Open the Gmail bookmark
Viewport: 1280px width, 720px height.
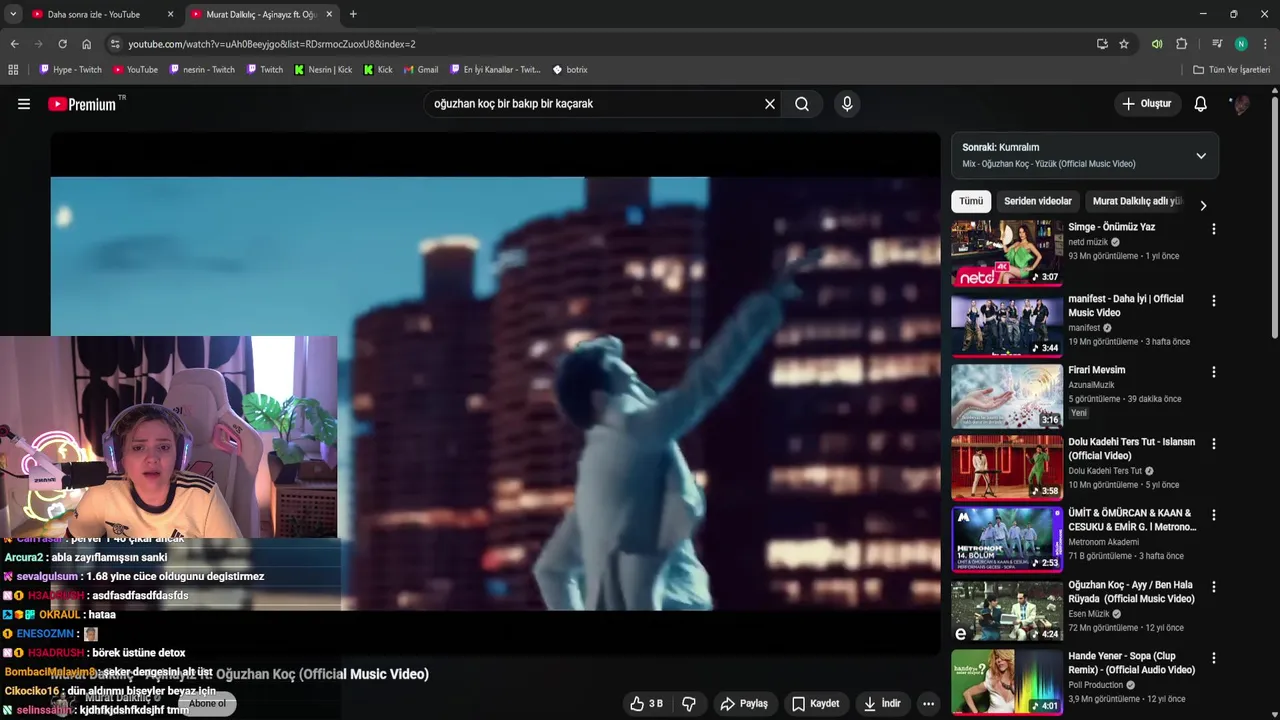(420, 70)
